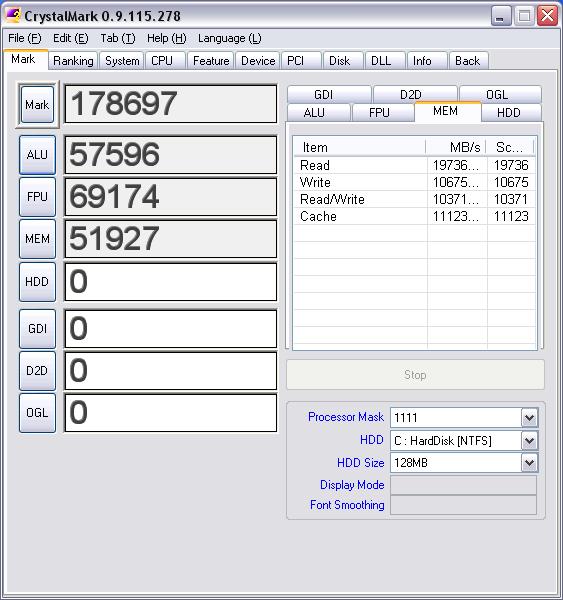The width and height of the screenshot is (563, 600).
Task: Switch to the Ranking tab
Action: [x=73, y=61]
